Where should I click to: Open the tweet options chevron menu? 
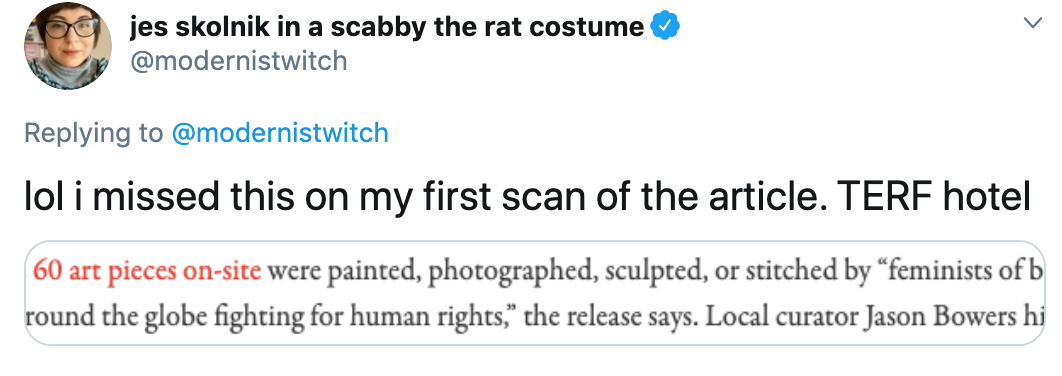1032,23
